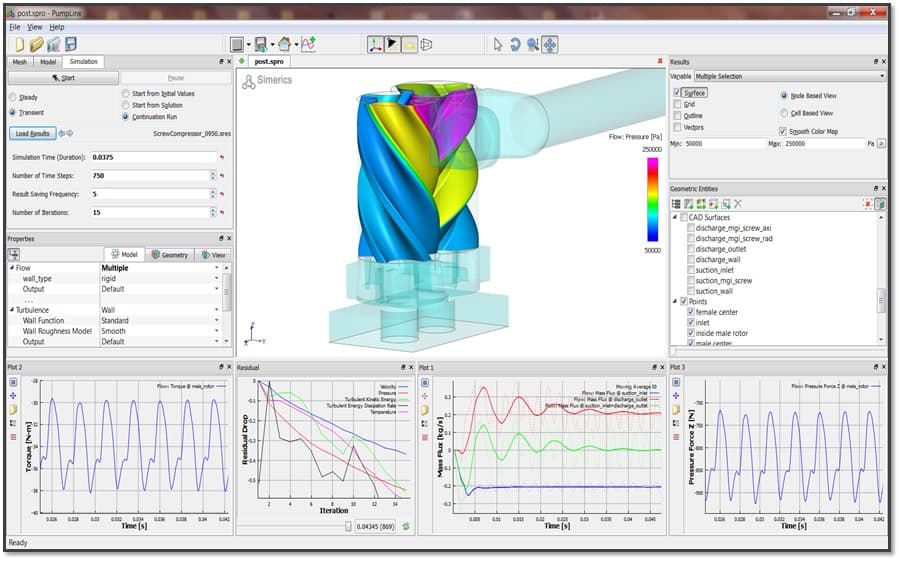Enable the Vectors checkbox
Image resolution: width=900 pixels, height=561 pixels.
click(677, 127)
